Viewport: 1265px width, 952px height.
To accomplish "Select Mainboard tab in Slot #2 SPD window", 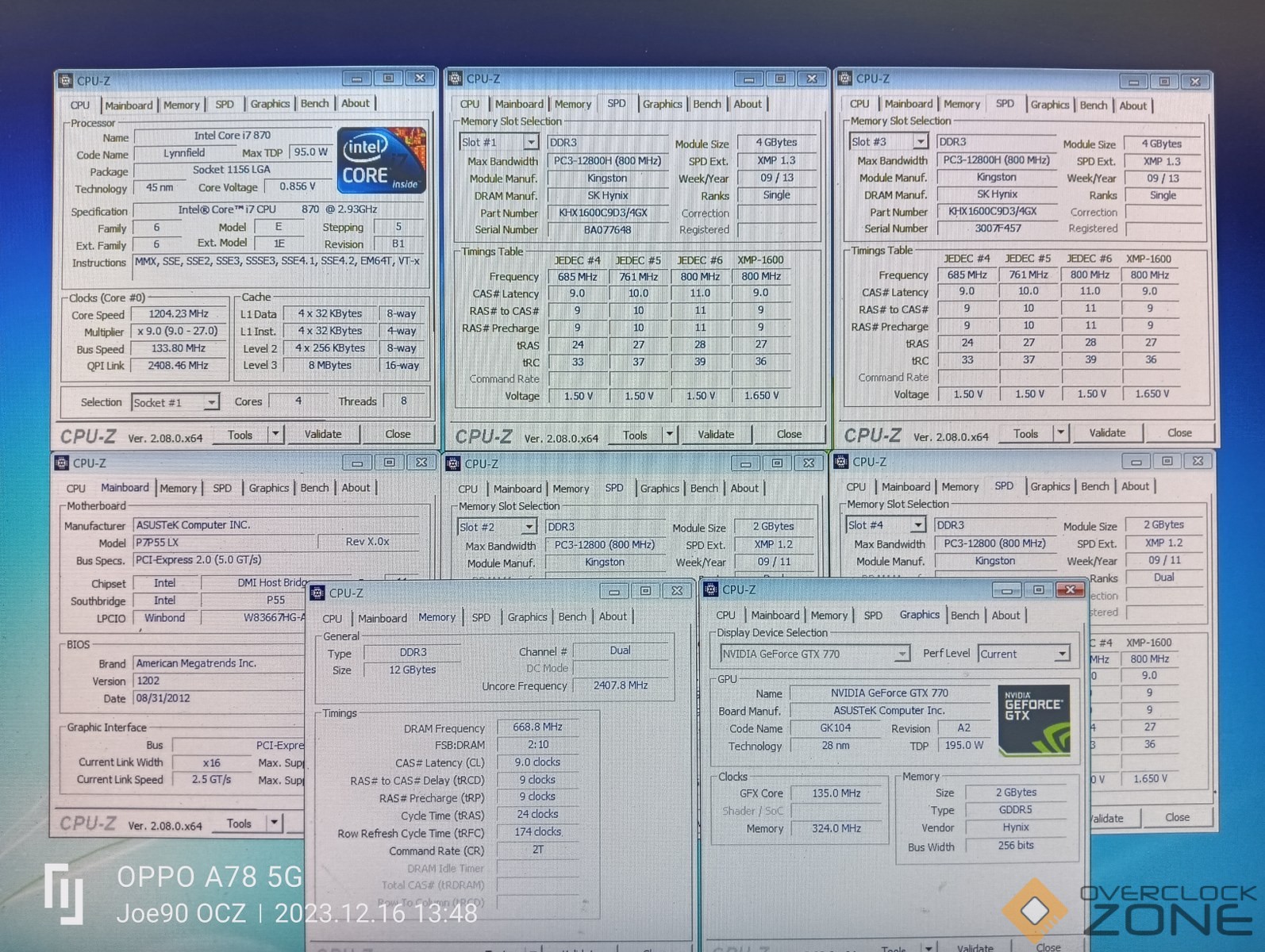I will pos(517,489).
